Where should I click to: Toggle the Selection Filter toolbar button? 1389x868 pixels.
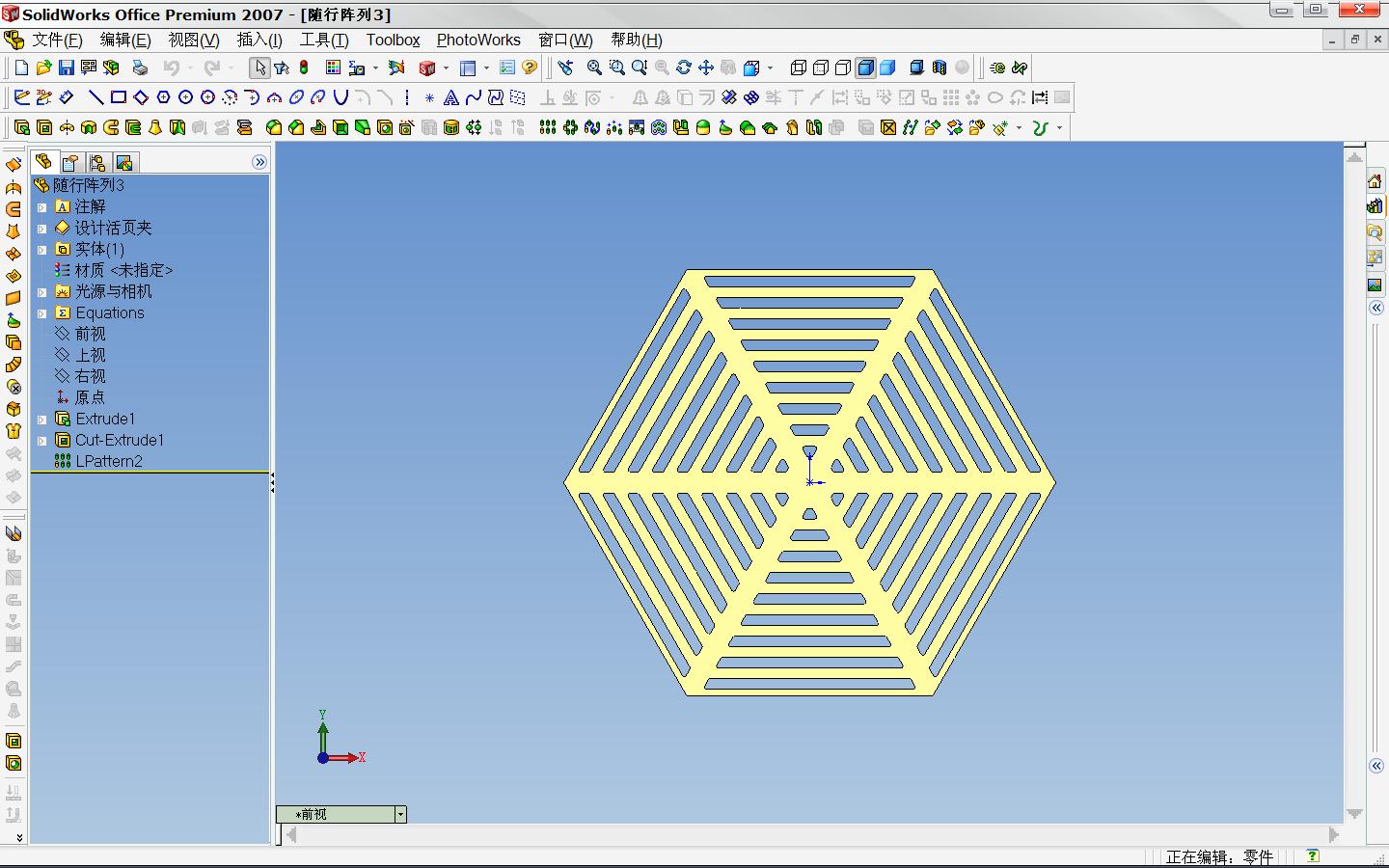[282, 68]
